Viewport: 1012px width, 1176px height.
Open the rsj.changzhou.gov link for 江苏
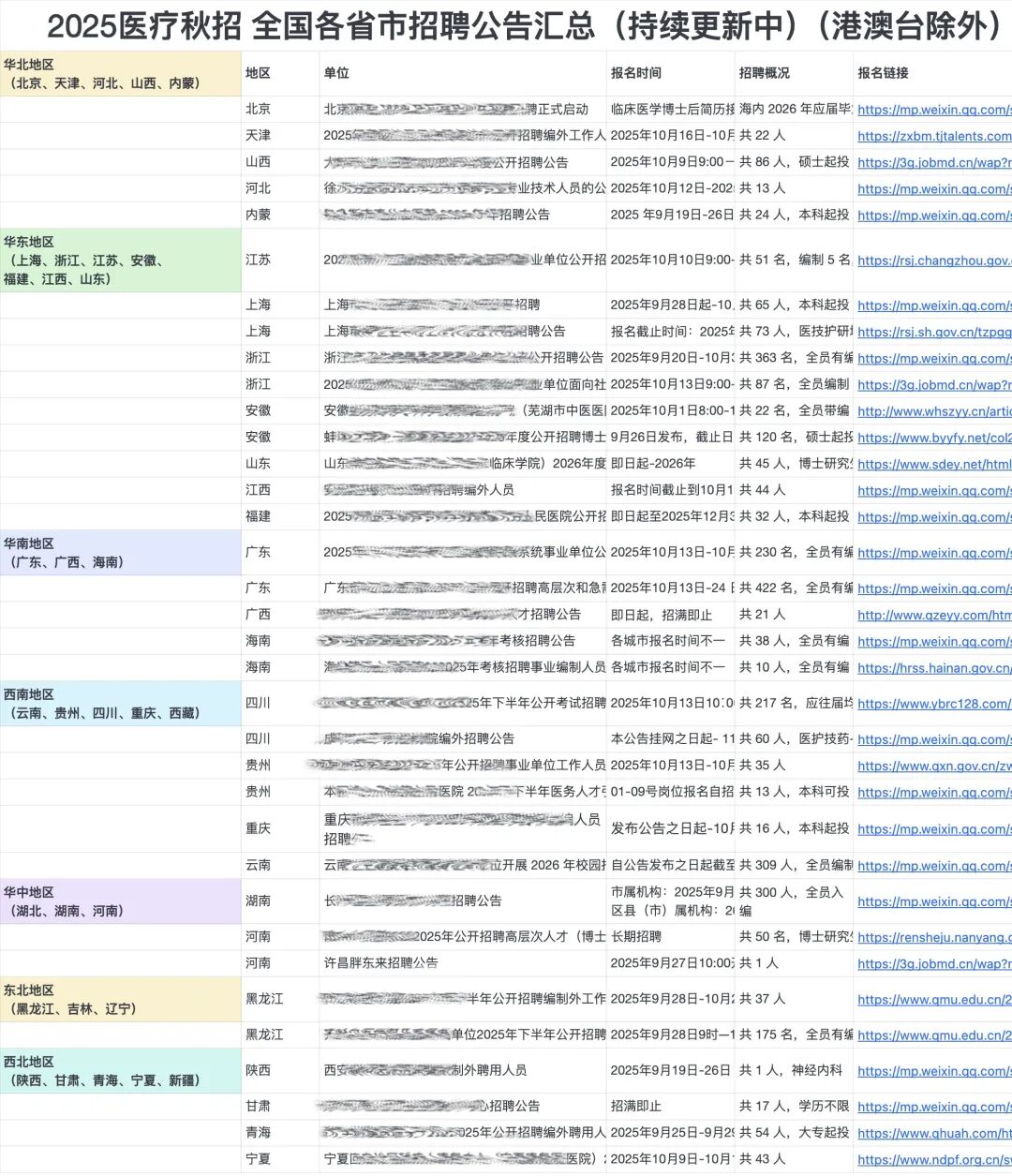933,261
